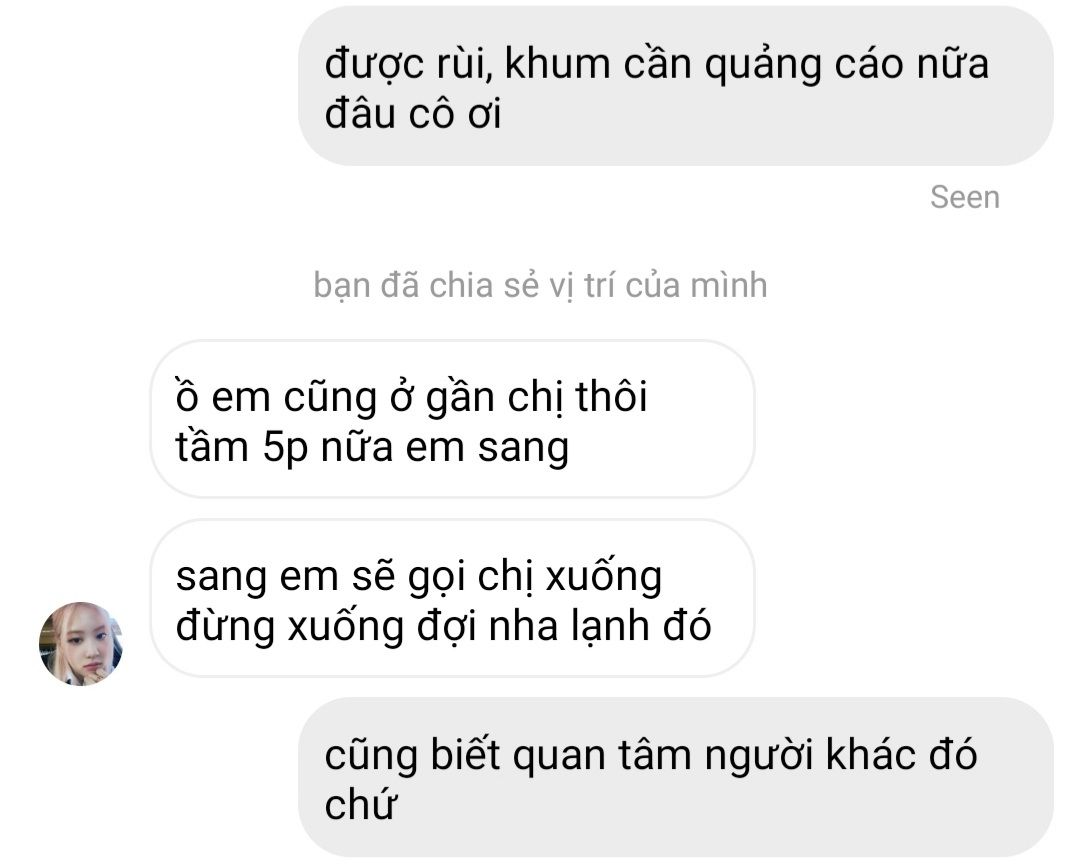Click the line "đâu cô ơi"
The width and height of the screenshot is (1080, 868).
tap(413, 113)
